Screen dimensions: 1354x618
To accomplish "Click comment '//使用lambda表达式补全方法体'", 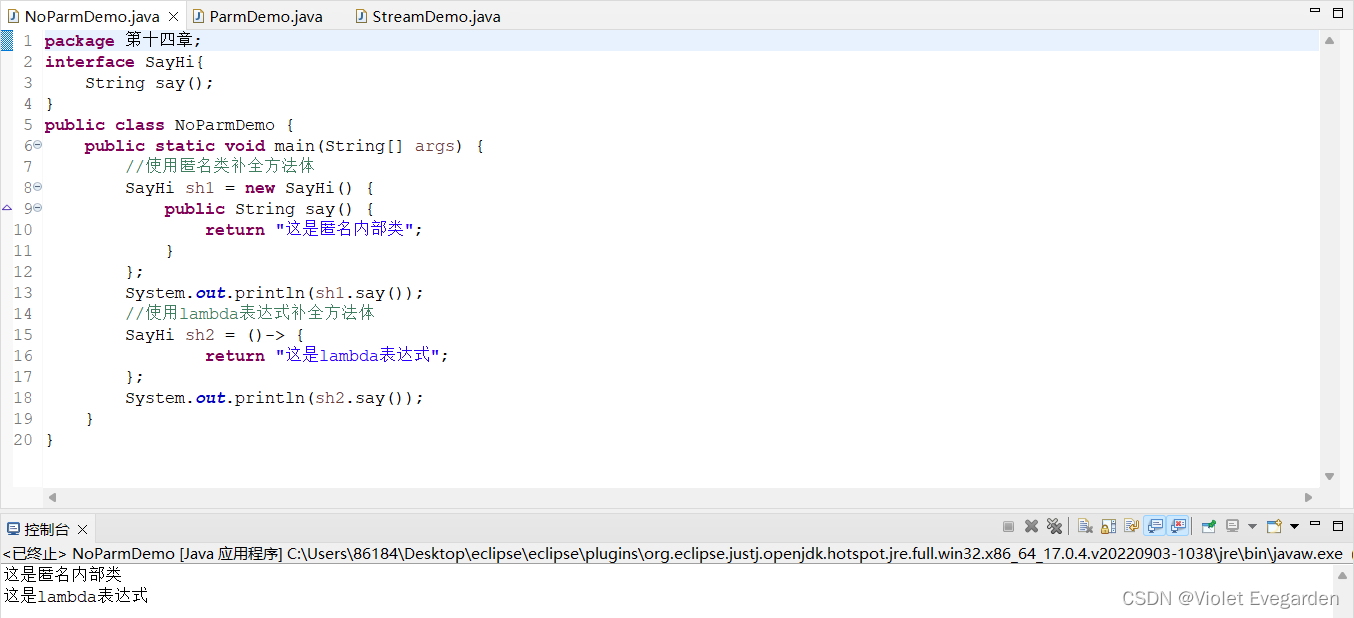I will [250, 313].
